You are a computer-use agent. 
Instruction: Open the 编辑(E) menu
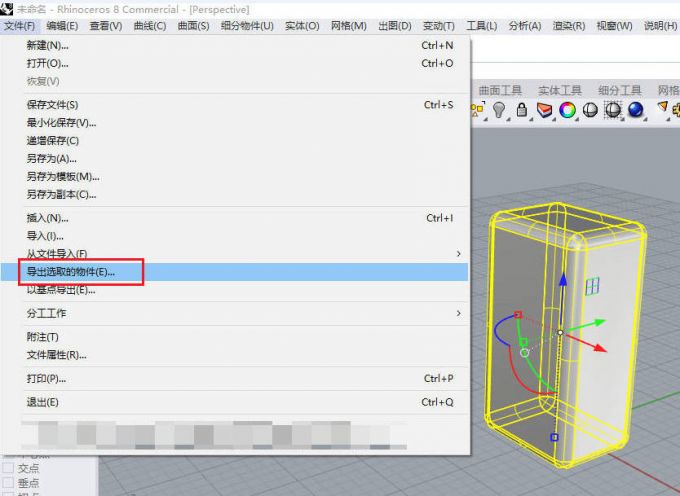(62, 26)
